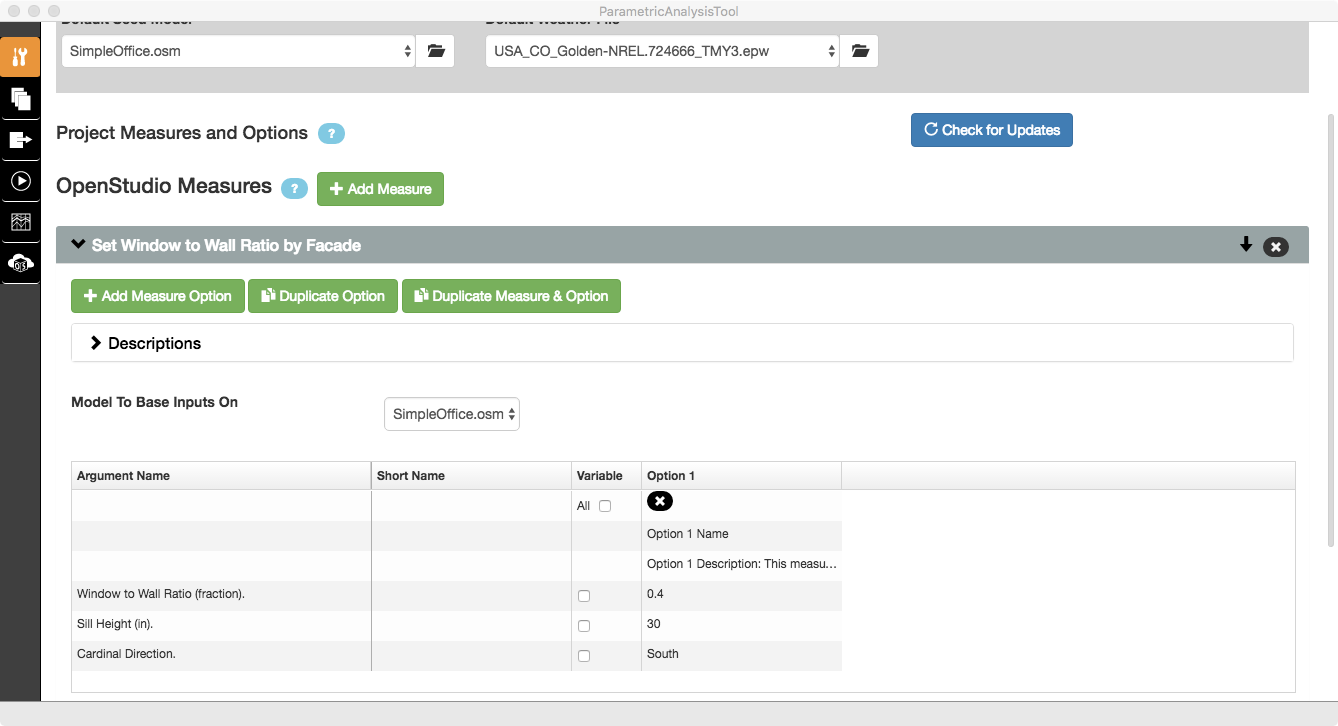Click the Outputs export arrow sidebar icon
This screenshot has height=726, width=1338.
click(x=20, y=140)
